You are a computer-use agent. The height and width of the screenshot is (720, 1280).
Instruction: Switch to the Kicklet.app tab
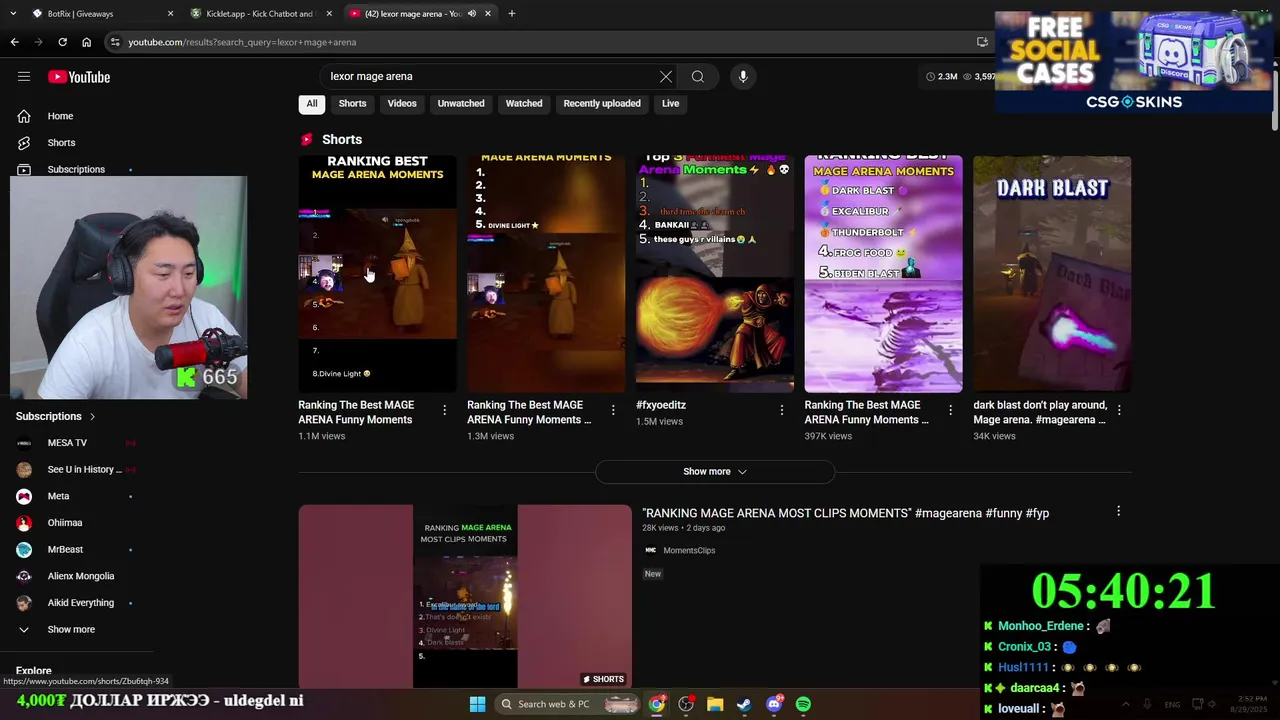[x=262, y=13]
